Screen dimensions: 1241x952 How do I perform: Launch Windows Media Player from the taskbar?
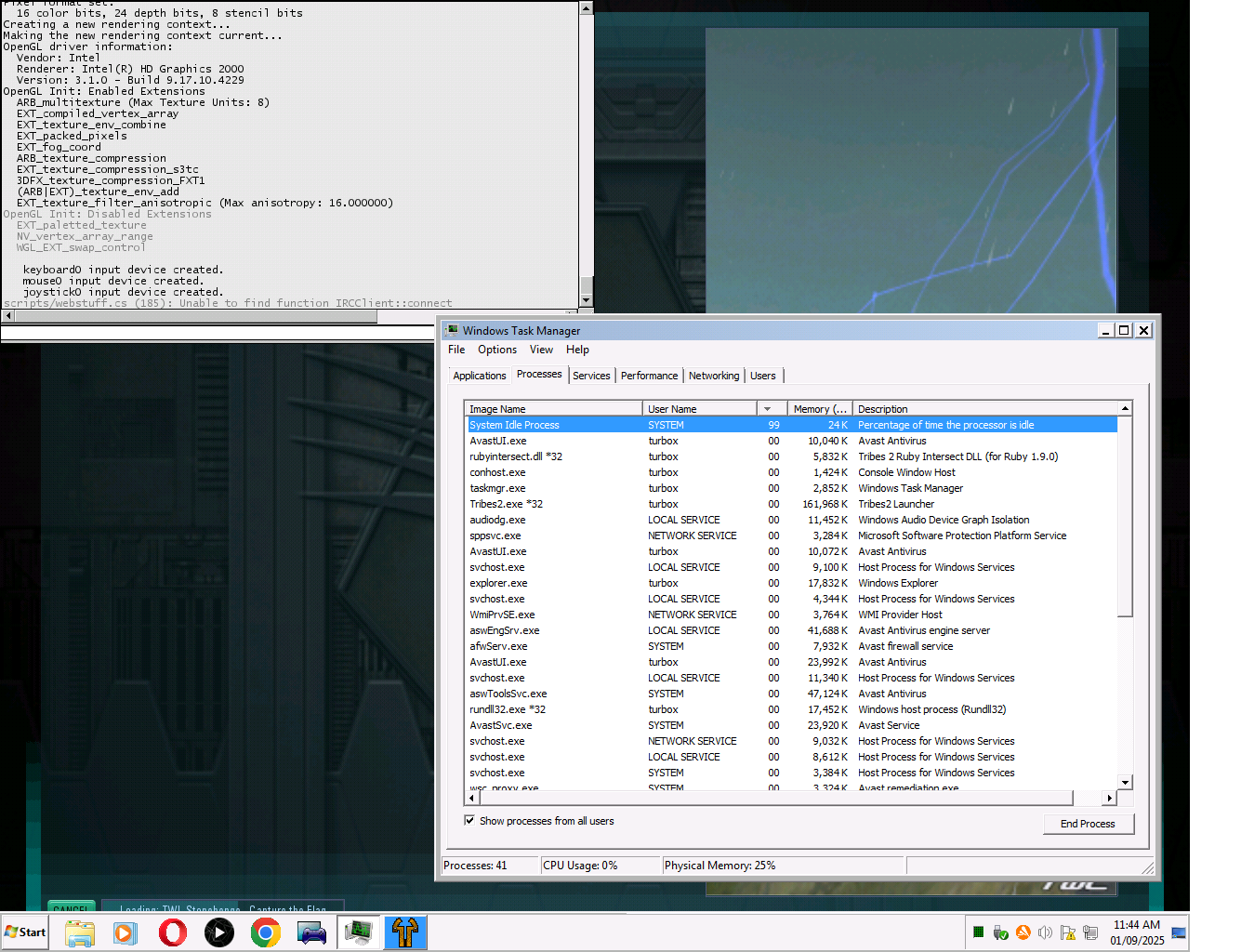click(x=125, y=932)
